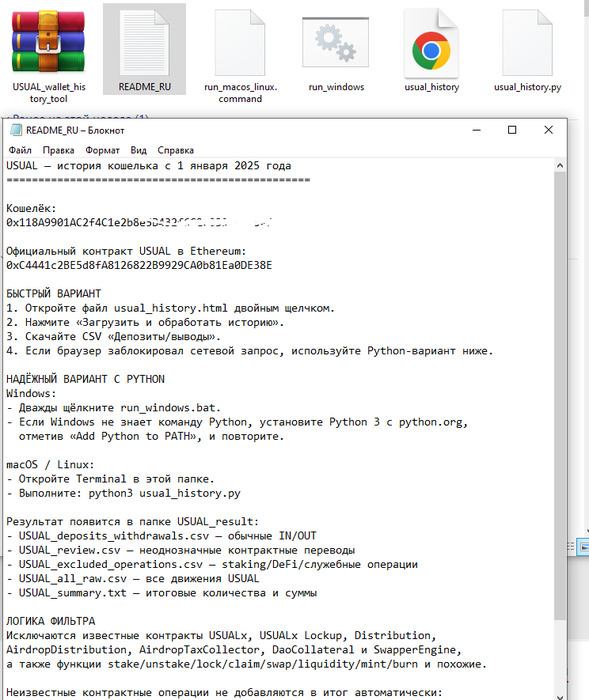The height and width of the screenshot is (700, 589).
Task: Click the vertical scrollbar thumb in Notepad
Action: point(560,396)
